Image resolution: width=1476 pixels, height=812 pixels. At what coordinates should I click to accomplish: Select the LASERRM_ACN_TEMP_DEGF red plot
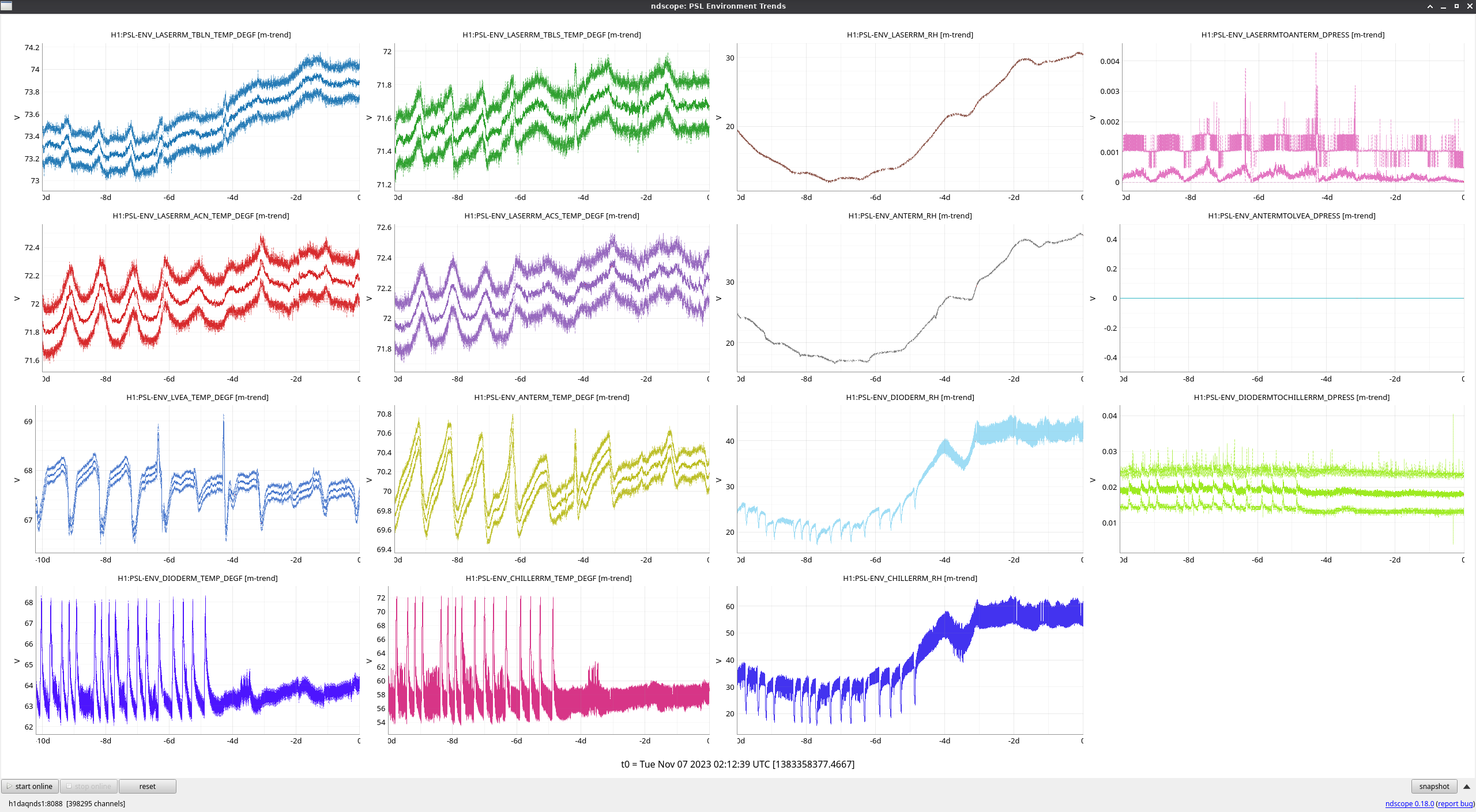click(x=201, y=298)
